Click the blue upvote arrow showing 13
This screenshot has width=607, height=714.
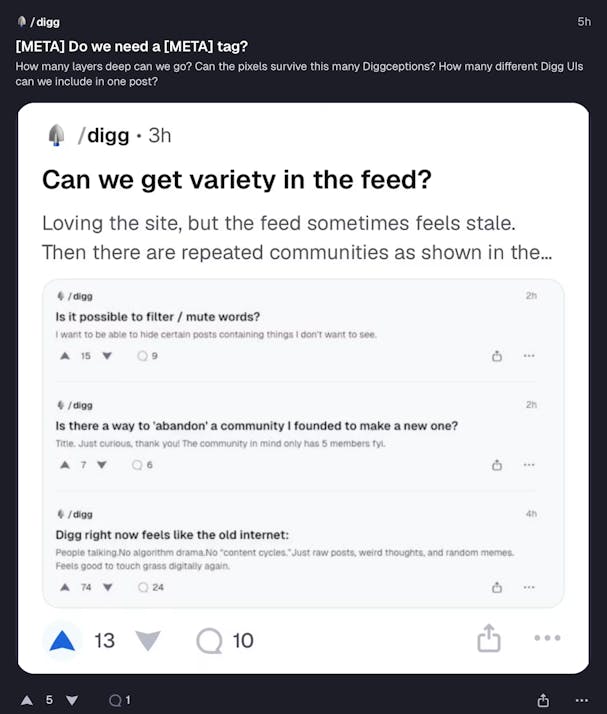pyautogui.click(x=63, y=640)
